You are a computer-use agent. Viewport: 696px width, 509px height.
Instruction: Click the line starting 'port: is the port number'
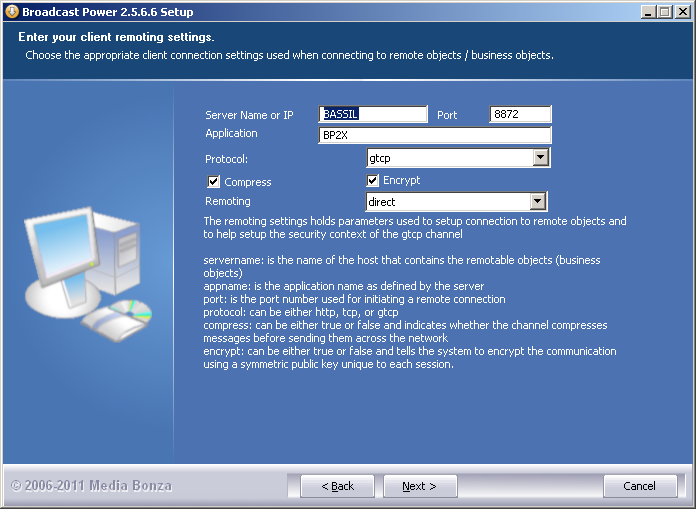tap(354, 299)
